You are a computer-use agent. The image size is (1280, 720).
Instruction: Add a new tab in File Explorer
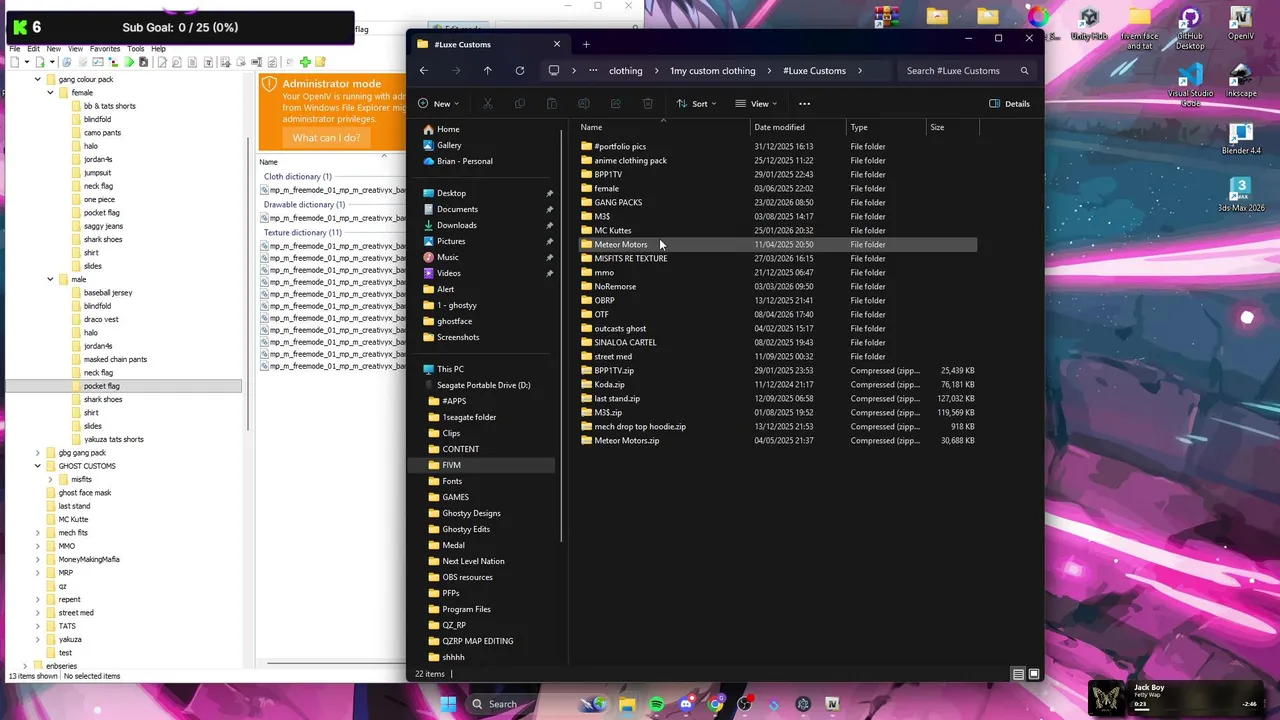click(586, 44)
